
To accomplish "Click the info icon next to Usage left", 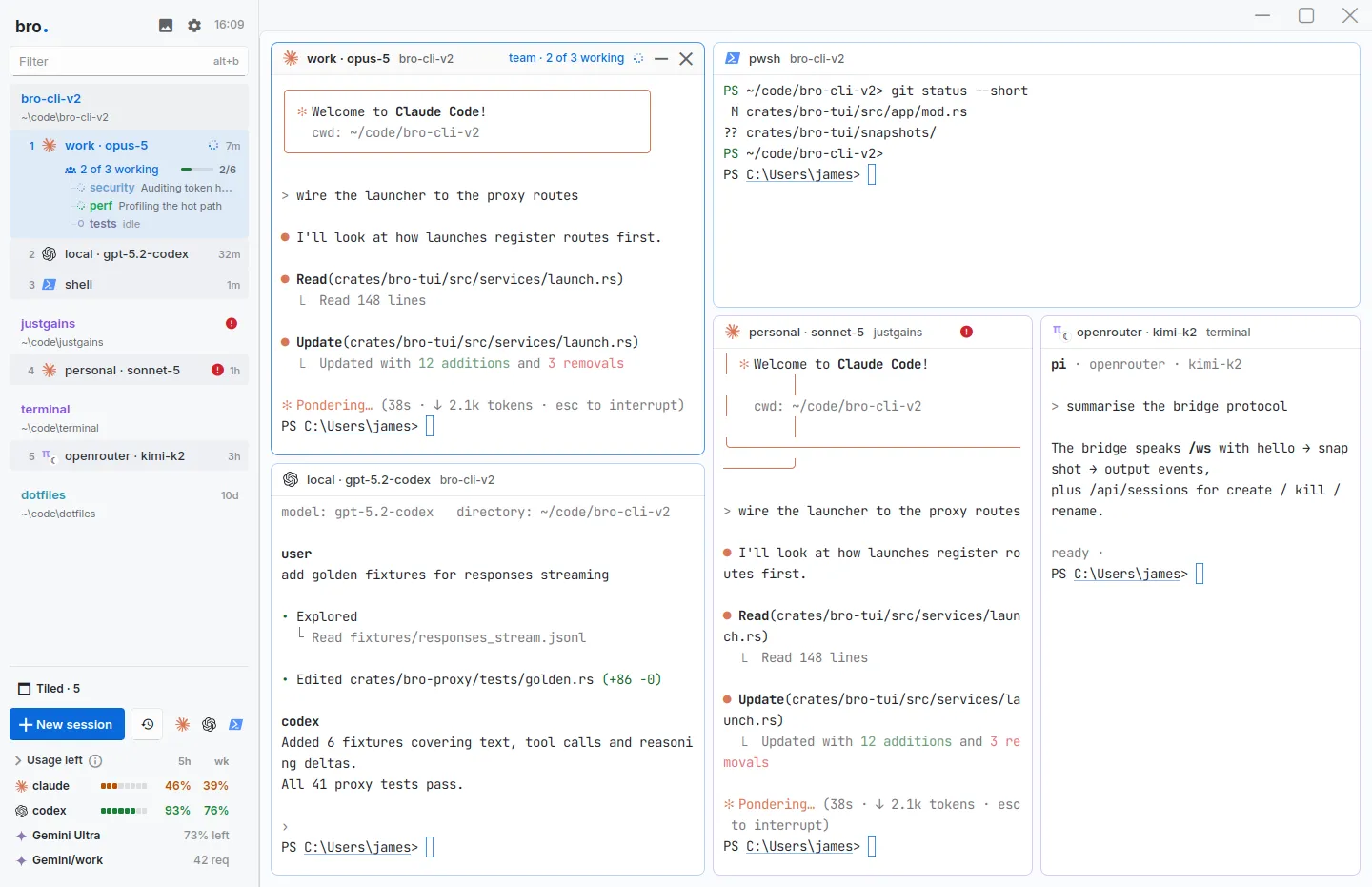I will click(95, 760).
